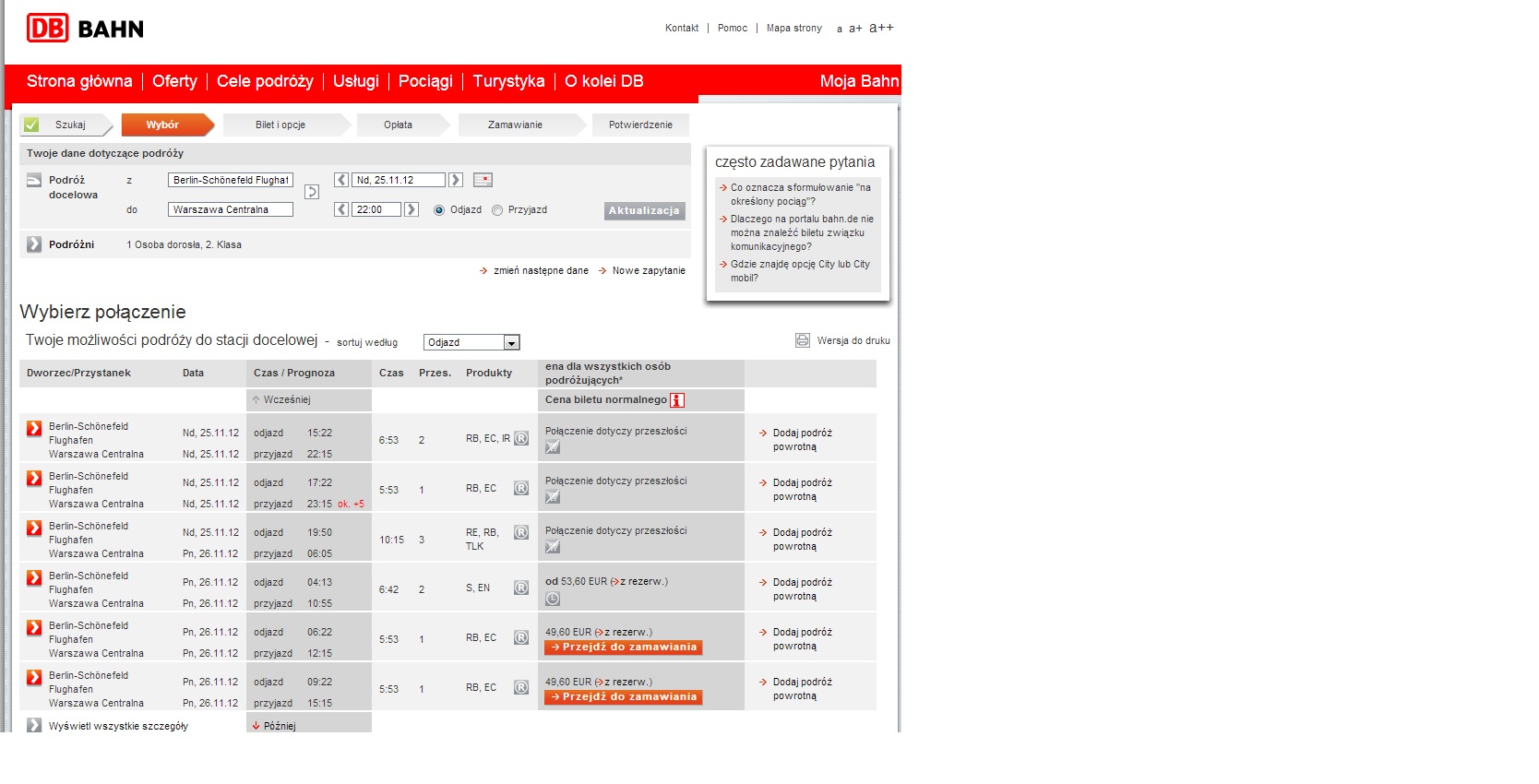Open the calendar date picker icon

click(x=483, y=180)
